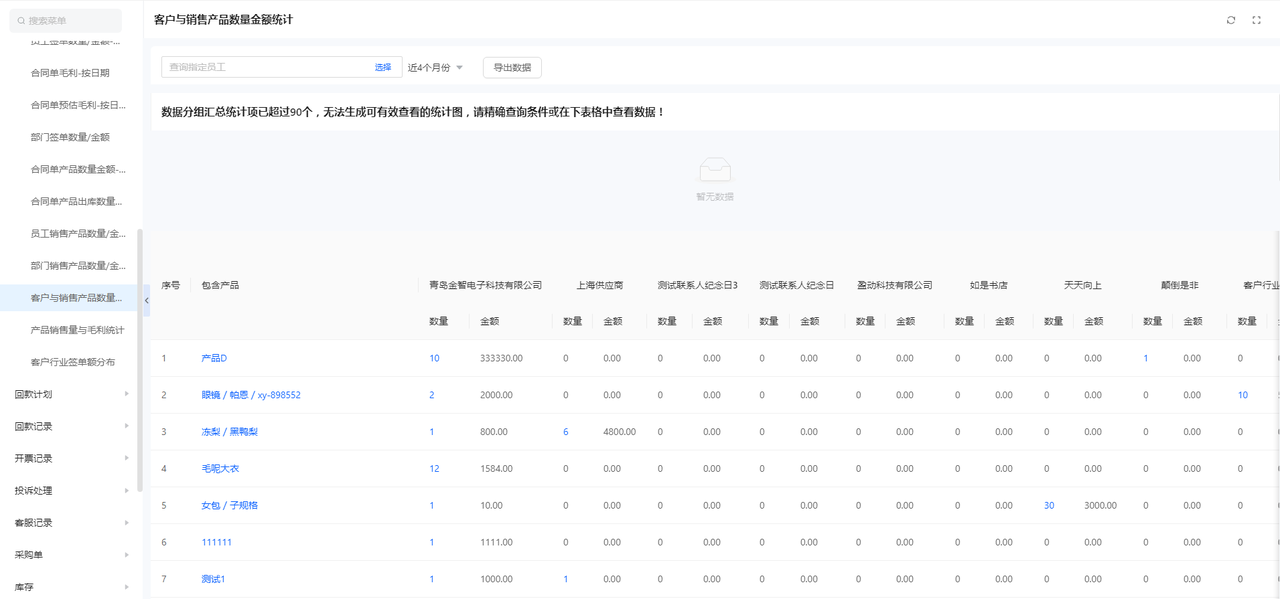Screen dimensions: 1280x599
Task: Open the 产品D product link
Action: point(214,358)
